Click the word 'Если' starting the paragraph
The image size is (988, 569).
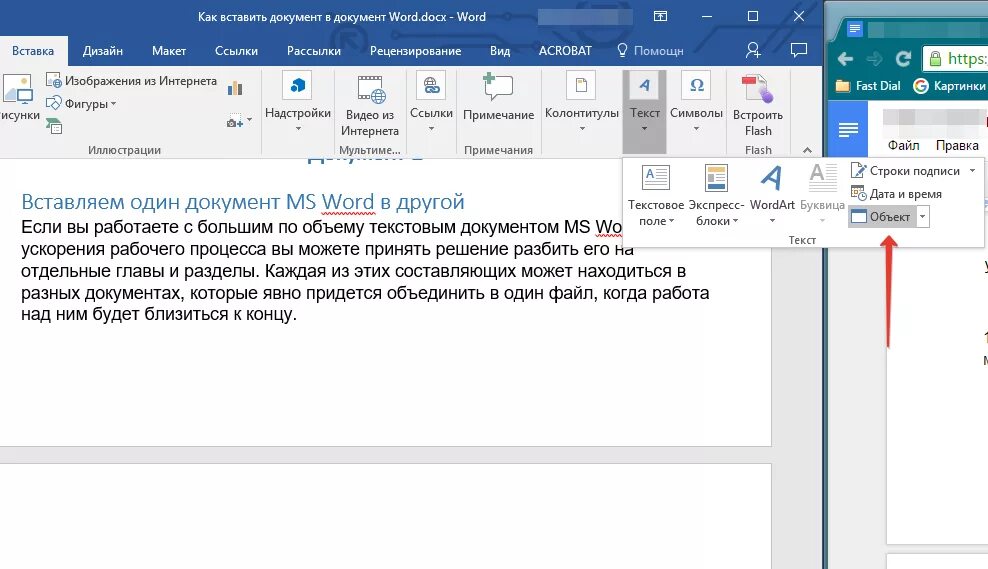(x=41, y=227)
